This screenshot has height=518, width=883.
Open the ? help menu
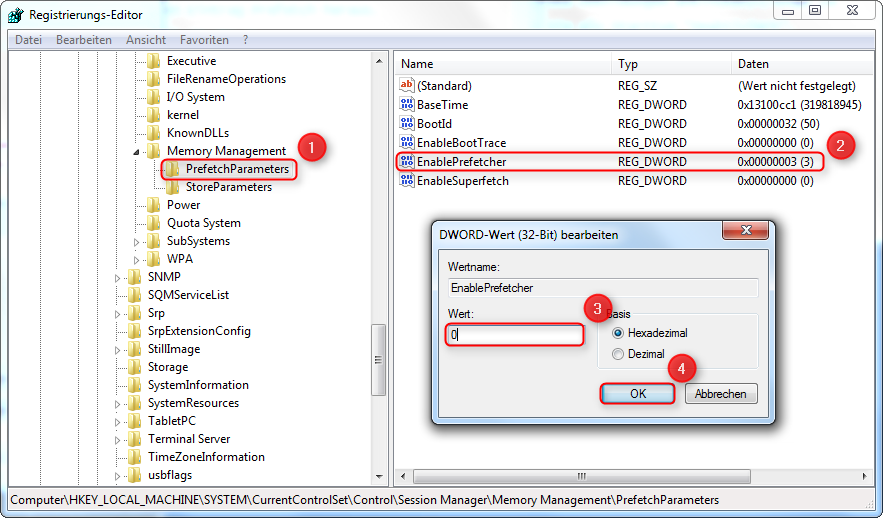tap(246, 40)
